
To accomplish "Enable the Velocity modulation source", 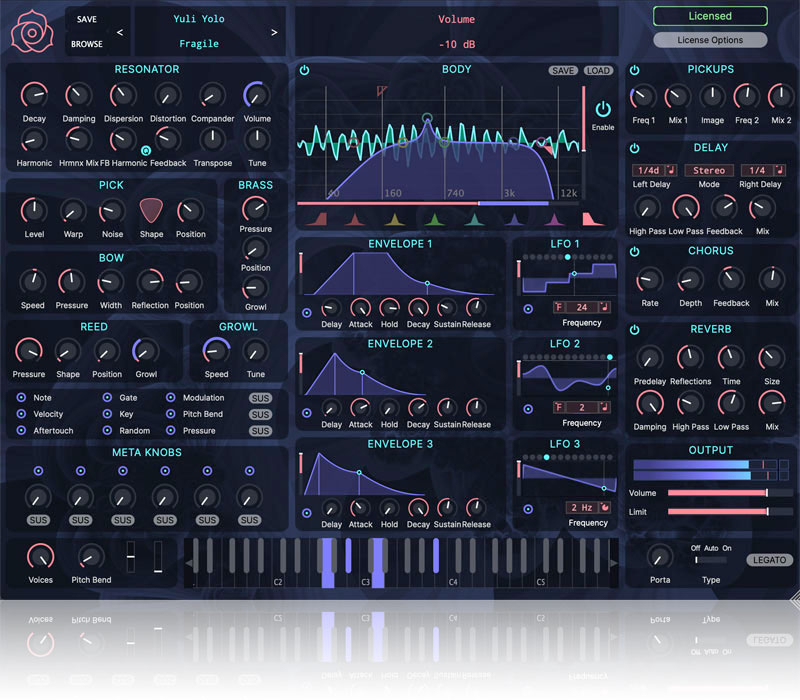I will click(x=21, y=414).
